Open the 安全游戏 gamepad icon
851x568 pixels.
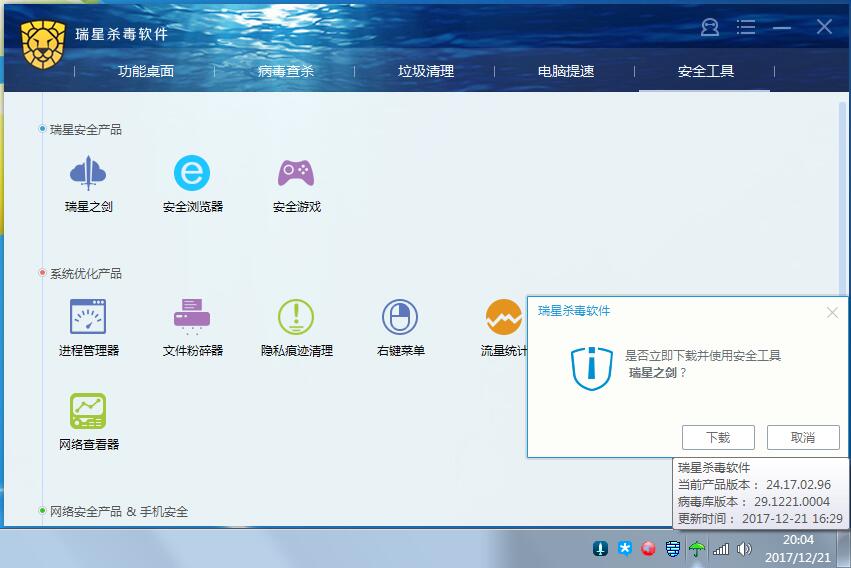[x=296, y=173]
